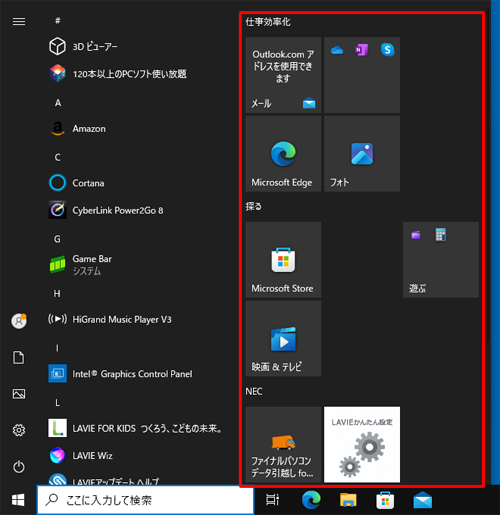The height and width of the screenshot is (515, 500).
Task: Open Documents from the Start sidebar
Action: tap(19, 358)
